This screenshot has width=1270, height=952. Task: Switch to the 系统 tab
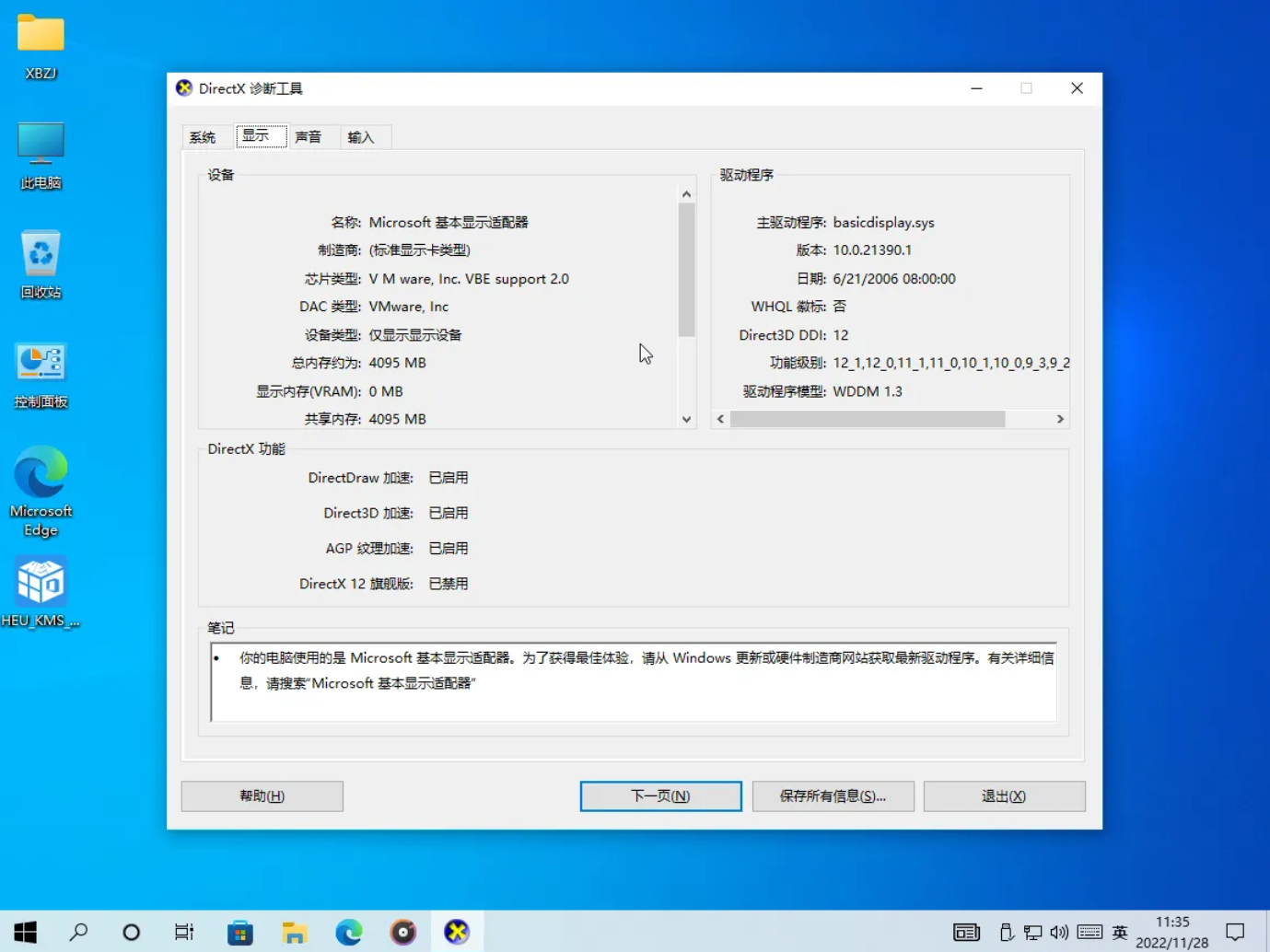(x=204, y=136)
